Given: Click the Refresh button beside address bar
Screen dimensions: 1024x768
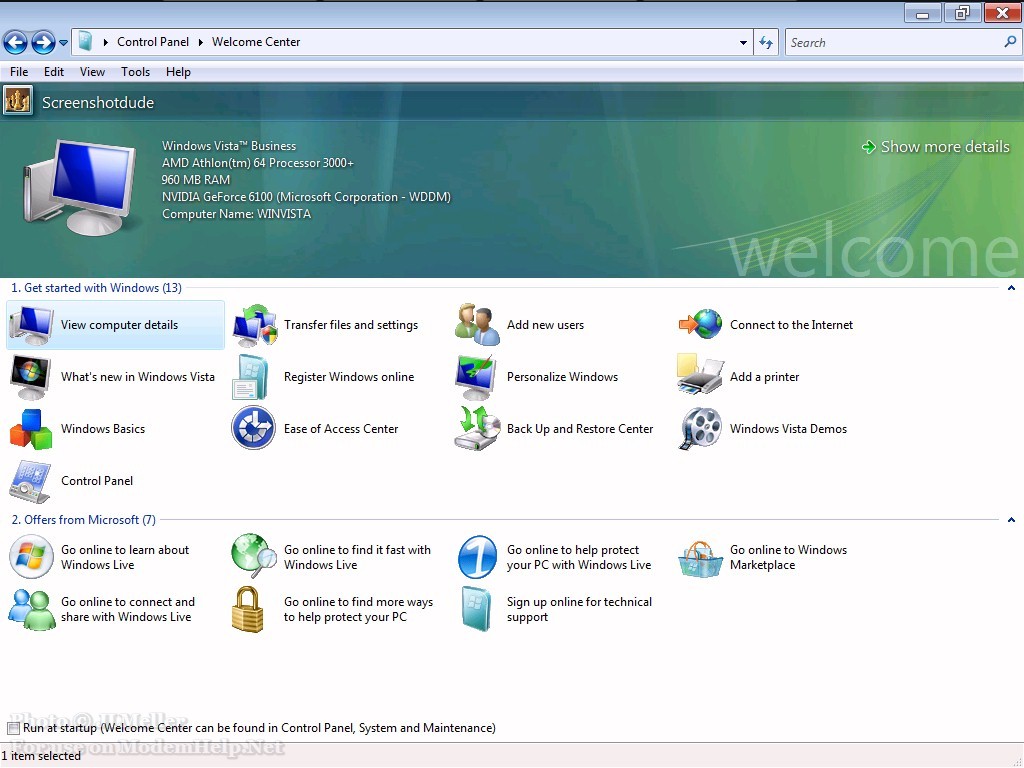Looking at the screenshot, I should 766,42.
